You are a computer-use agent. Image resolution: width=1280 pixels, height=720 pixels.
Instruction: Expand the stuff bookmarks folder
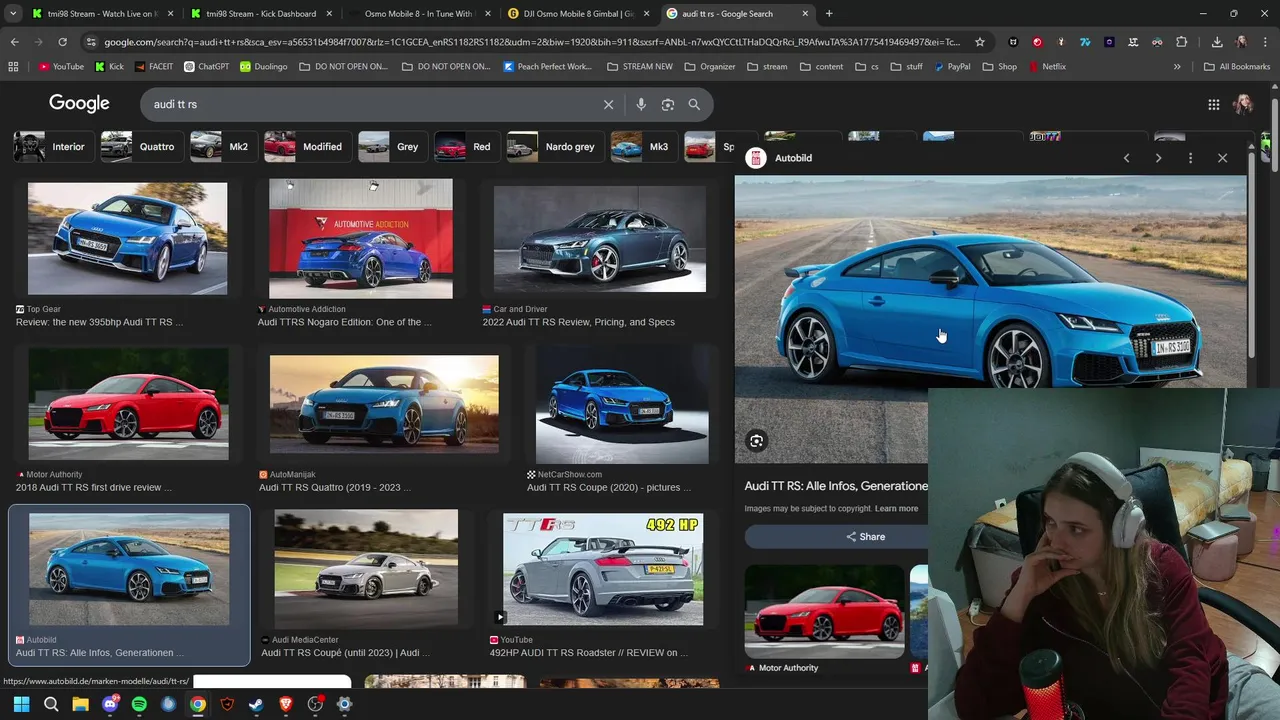click(906, 66)
